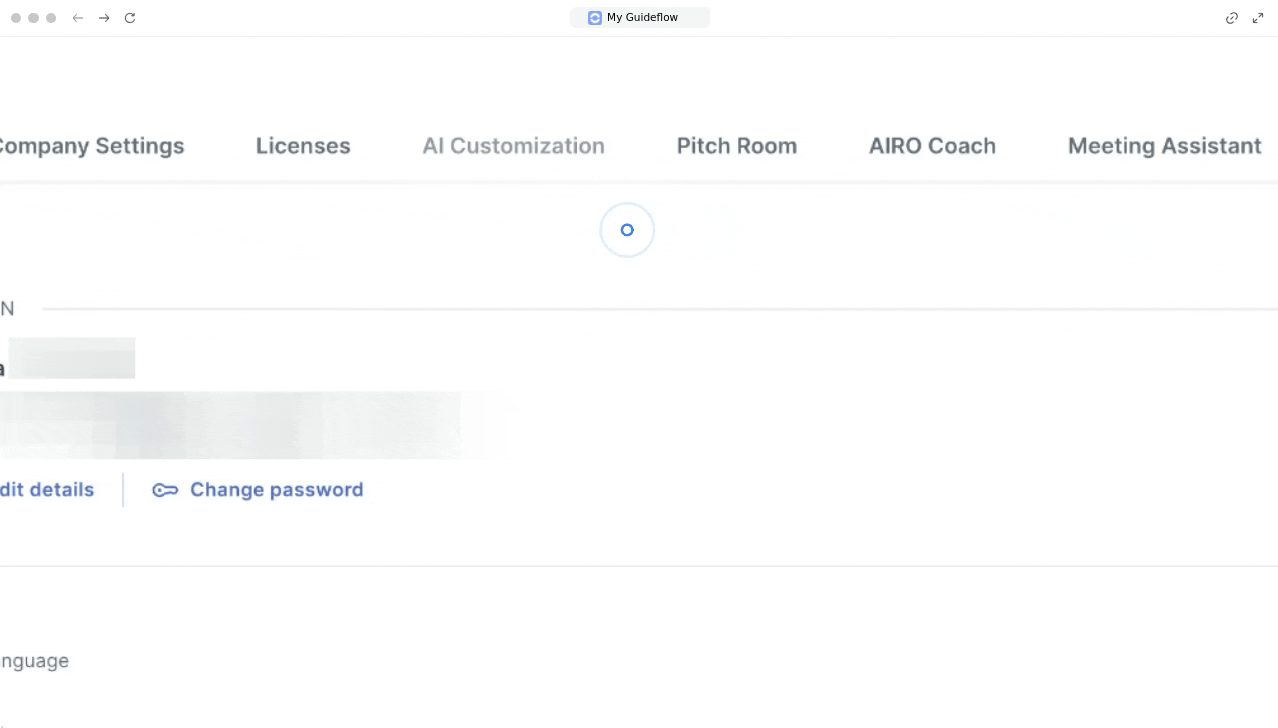The image size is (1278, 728).
Task: Reload the page with the refresh icon
Action: [130, 18]
